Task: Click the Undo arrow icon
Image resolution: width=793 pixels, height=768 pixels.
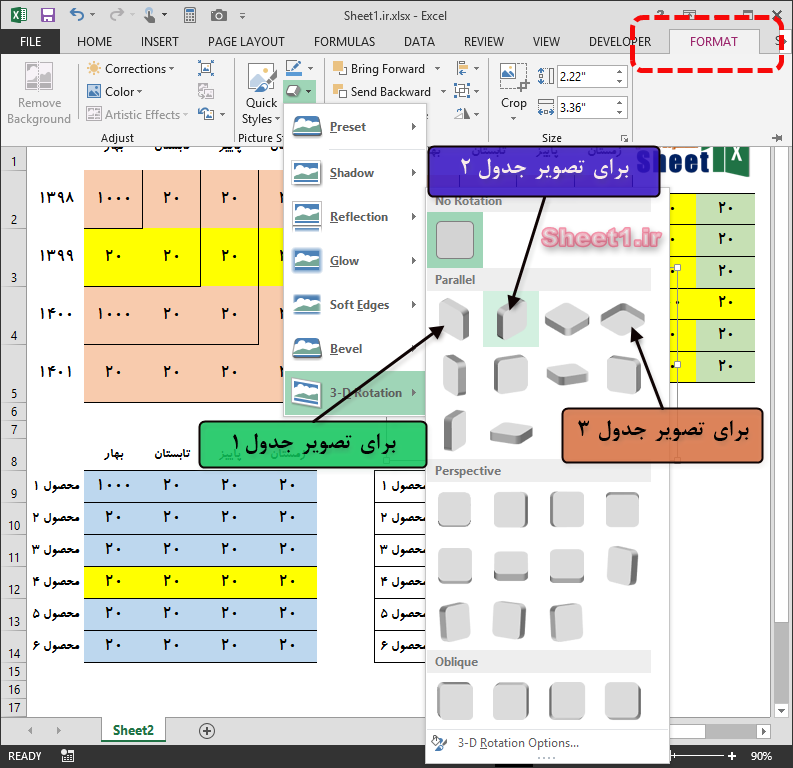Action: click(x=78, y=14)
